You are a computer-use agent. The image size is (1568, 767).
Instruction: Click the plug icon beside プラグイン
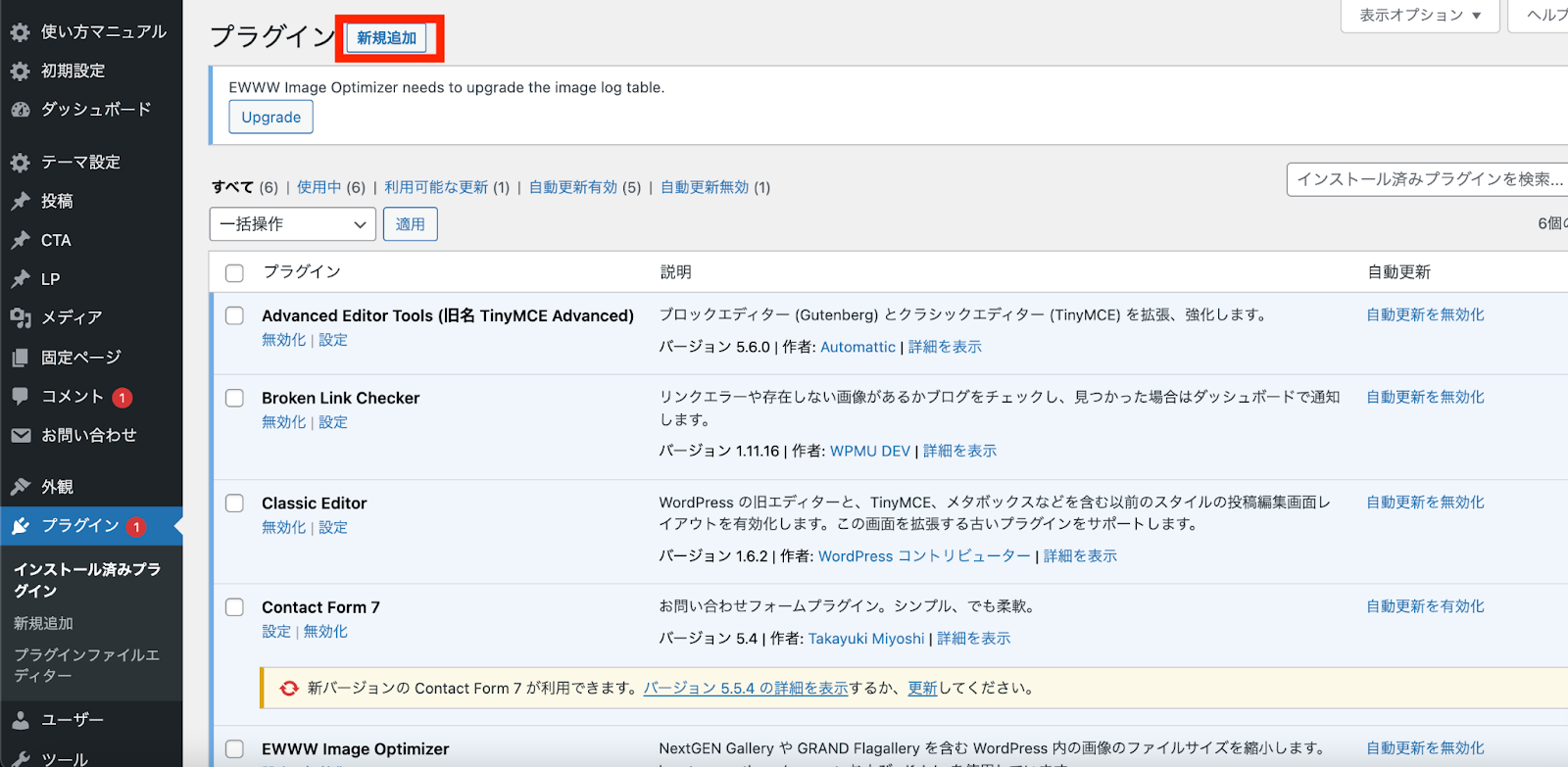coord(20,526)
